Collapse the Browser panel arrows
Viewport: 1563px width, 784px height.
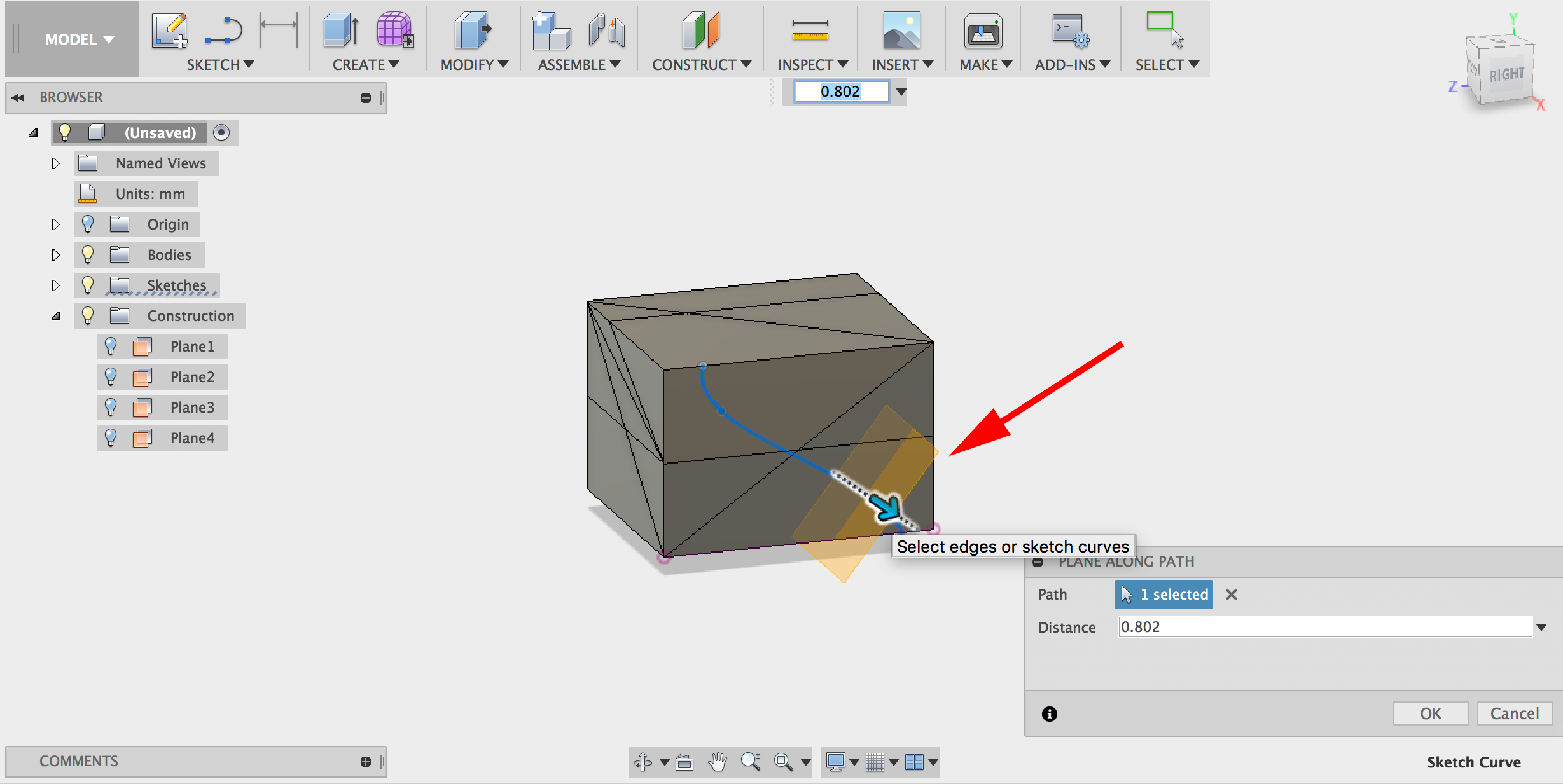pyautogui.click(x=18, y=98)
